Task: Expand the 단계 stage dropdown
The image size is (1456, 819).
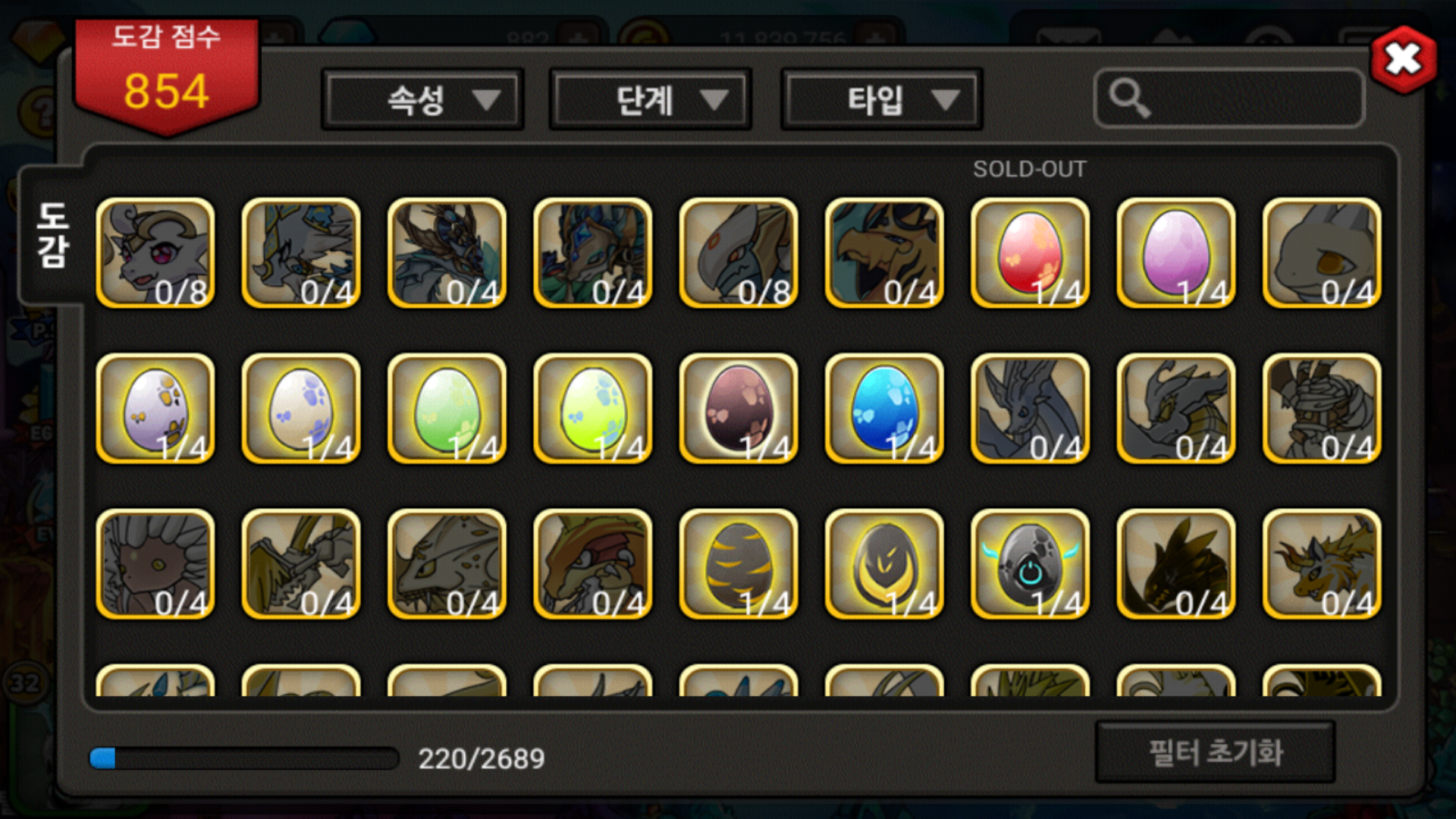Action: pyautogui.click(x=651, y=99)
